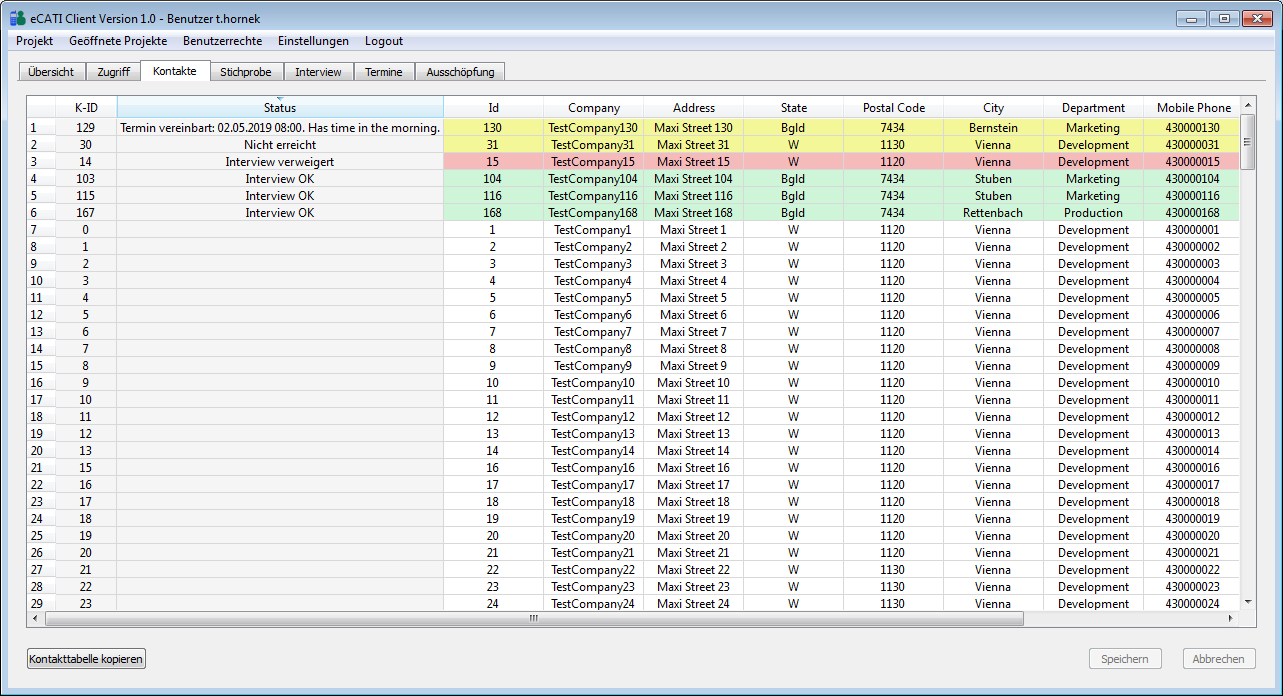Image resolution: width=1283 pixels, height=696 pixels.
Task: Switch to the Übersicht tab
Action: click(51, 72)
